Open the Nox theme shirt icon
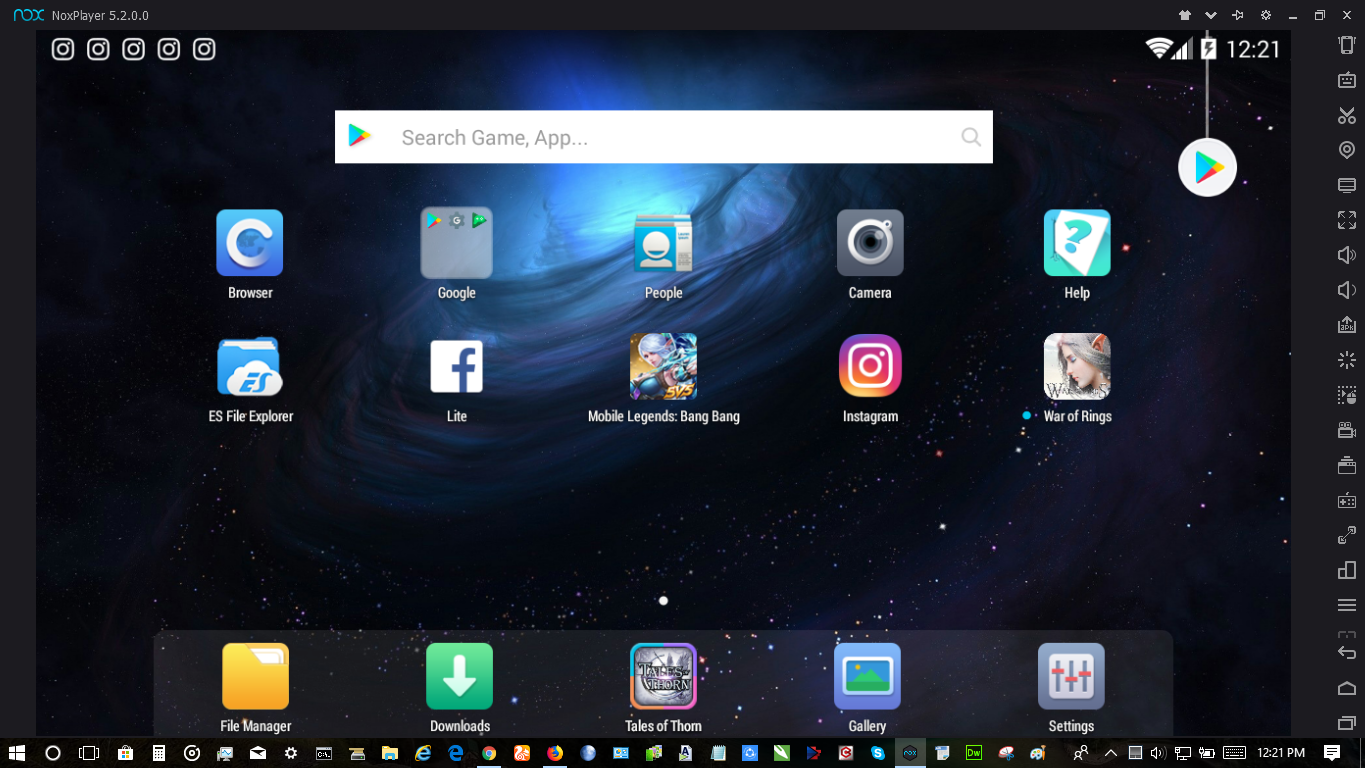The height and width of the screenshot is (768, 1365). click(x=1185, y=15)
